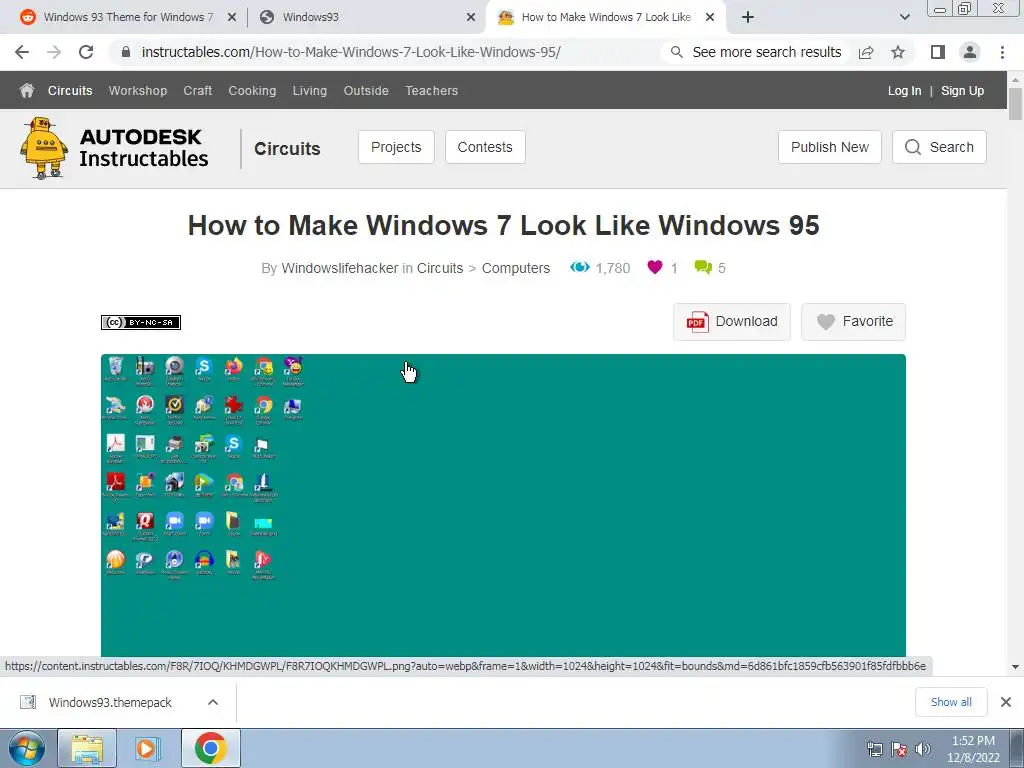1024x768 pixels.
Task: Open the Craft category
Action: coord(198,91)
